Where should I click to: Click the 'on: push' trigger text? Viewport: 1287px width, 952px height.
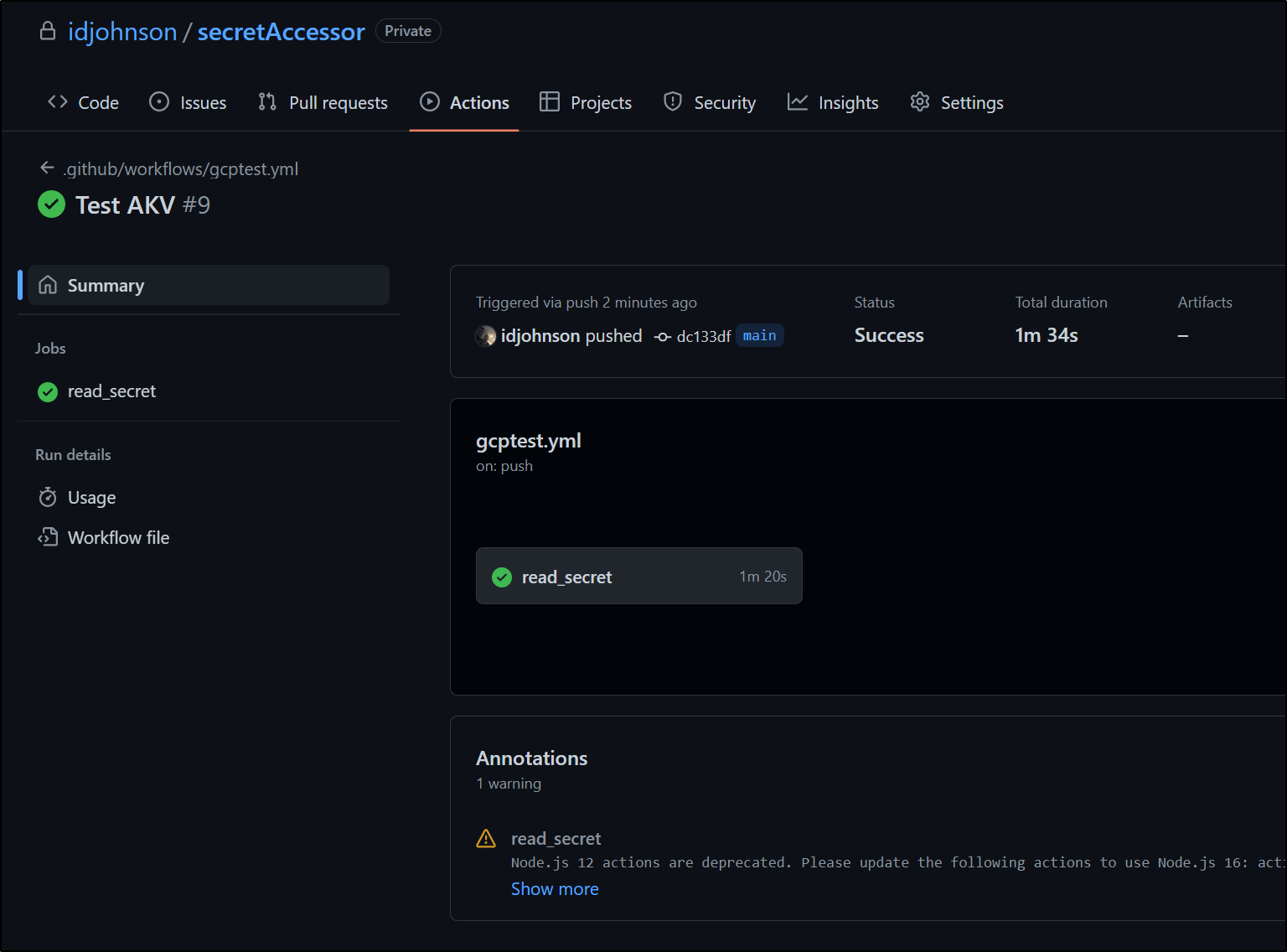point(504,466)
